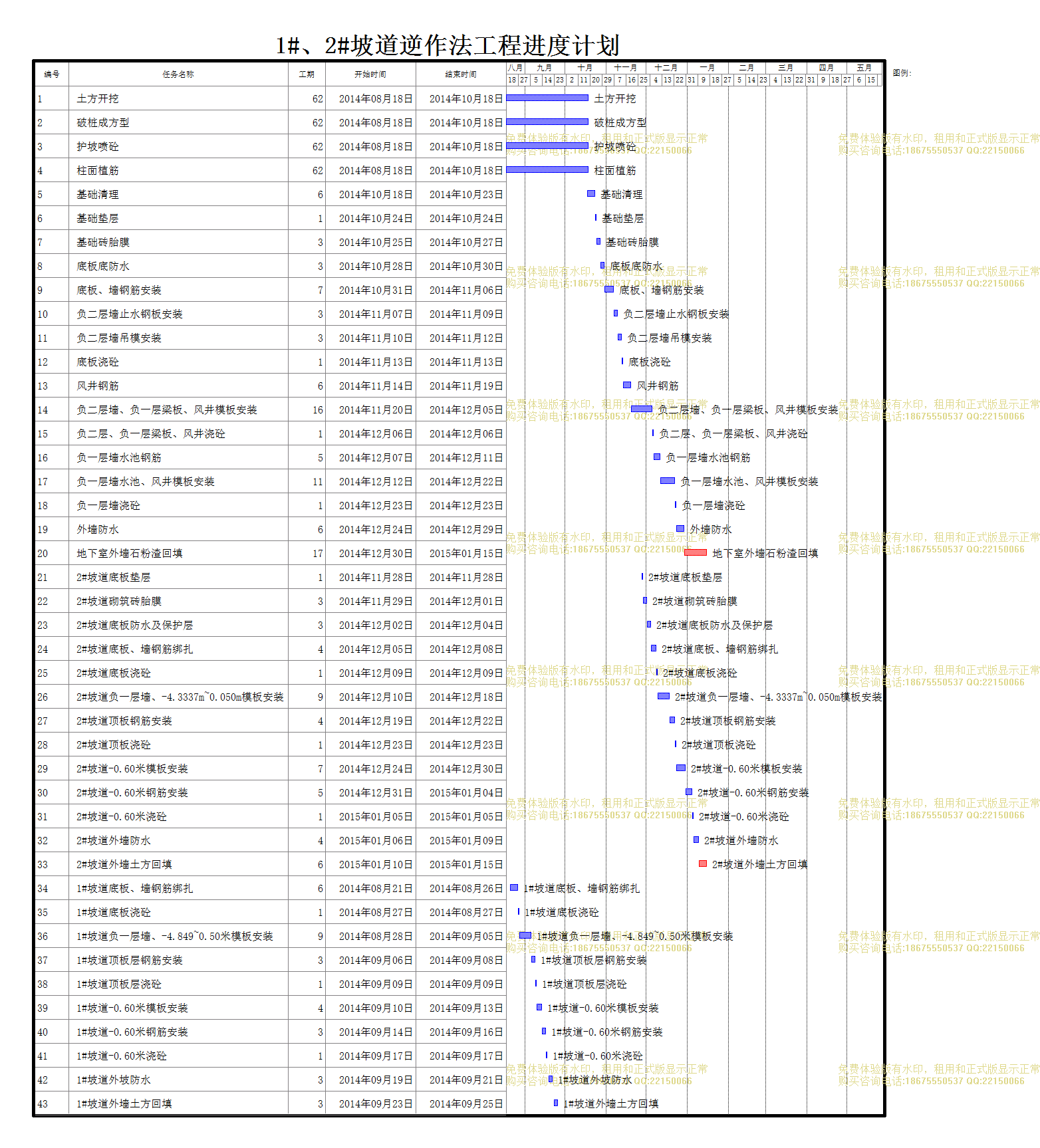Click 2#坡道外墙防水 in the task name column

coord(114,840)
